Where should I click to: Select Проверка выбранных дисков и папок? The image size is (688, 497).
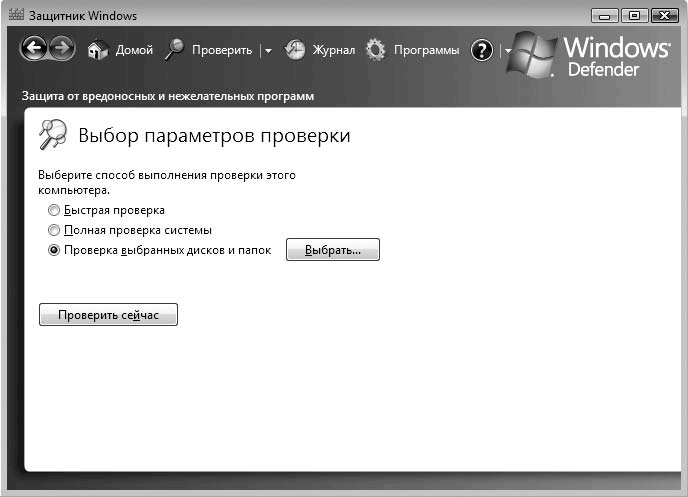point(54,251)
